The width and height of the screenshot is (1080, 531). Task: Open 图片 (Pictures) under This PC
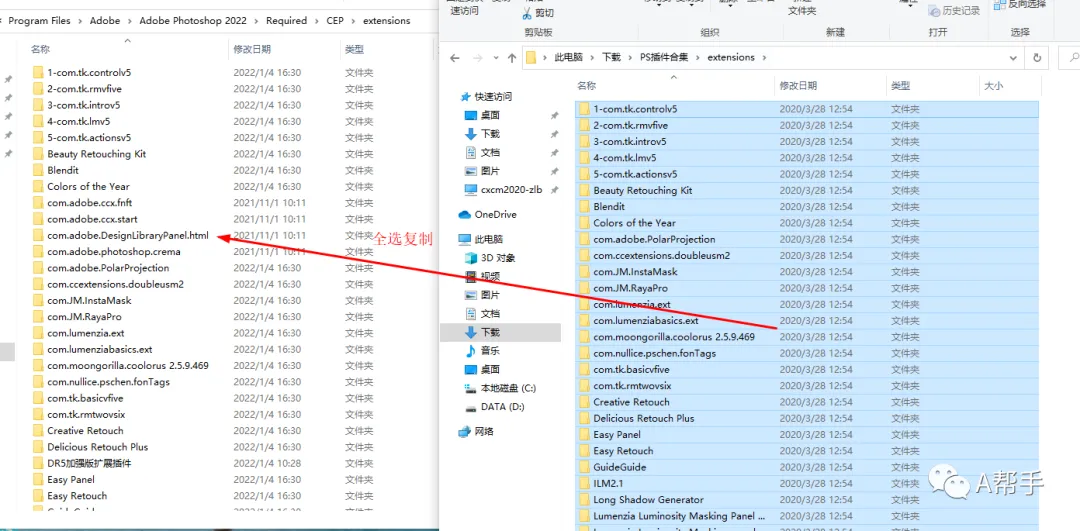(x=482, y=295)
